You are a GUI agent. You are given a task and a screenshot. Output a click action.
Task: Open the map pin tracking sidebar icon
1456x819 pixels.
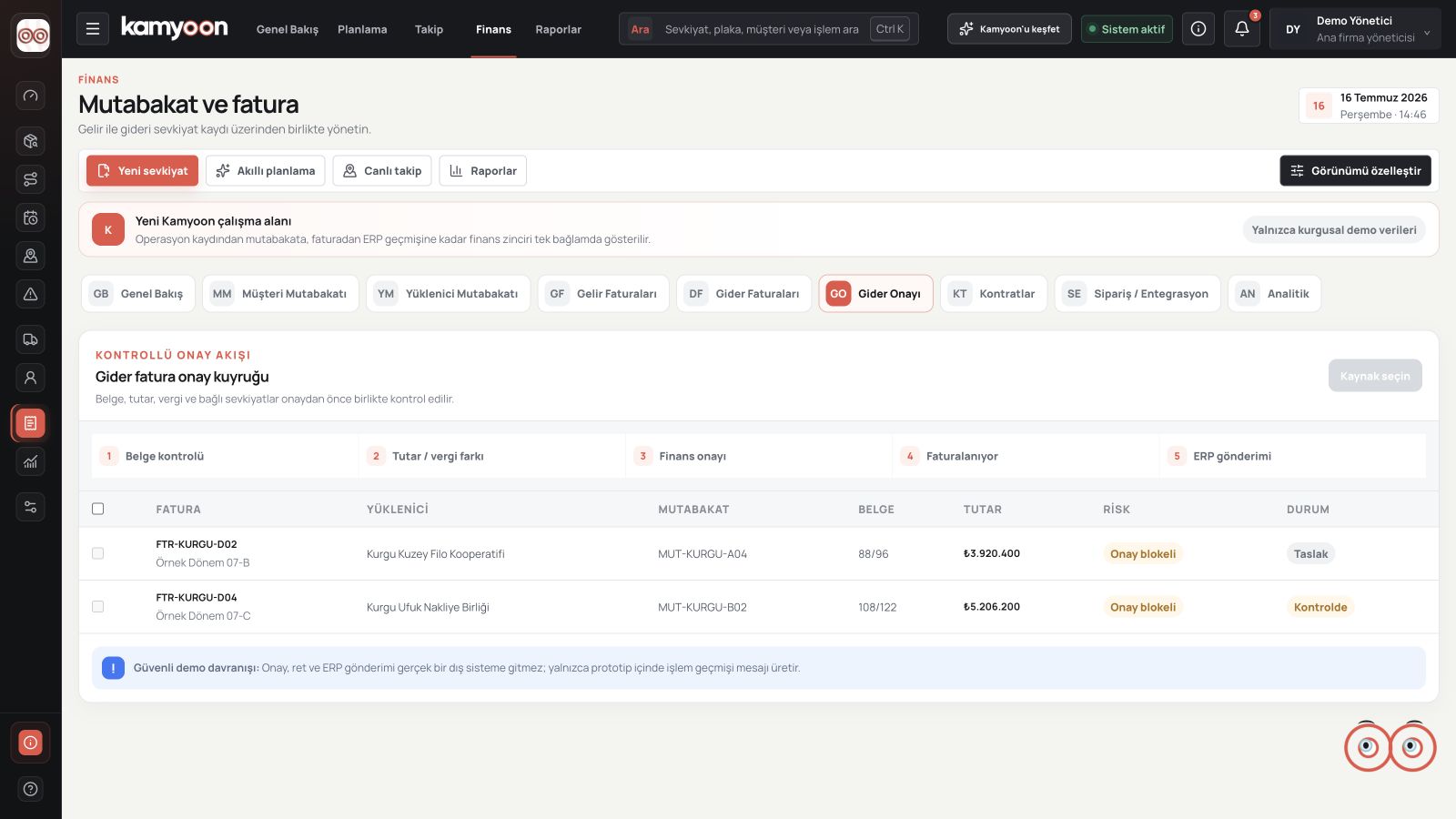coord(30,256)
